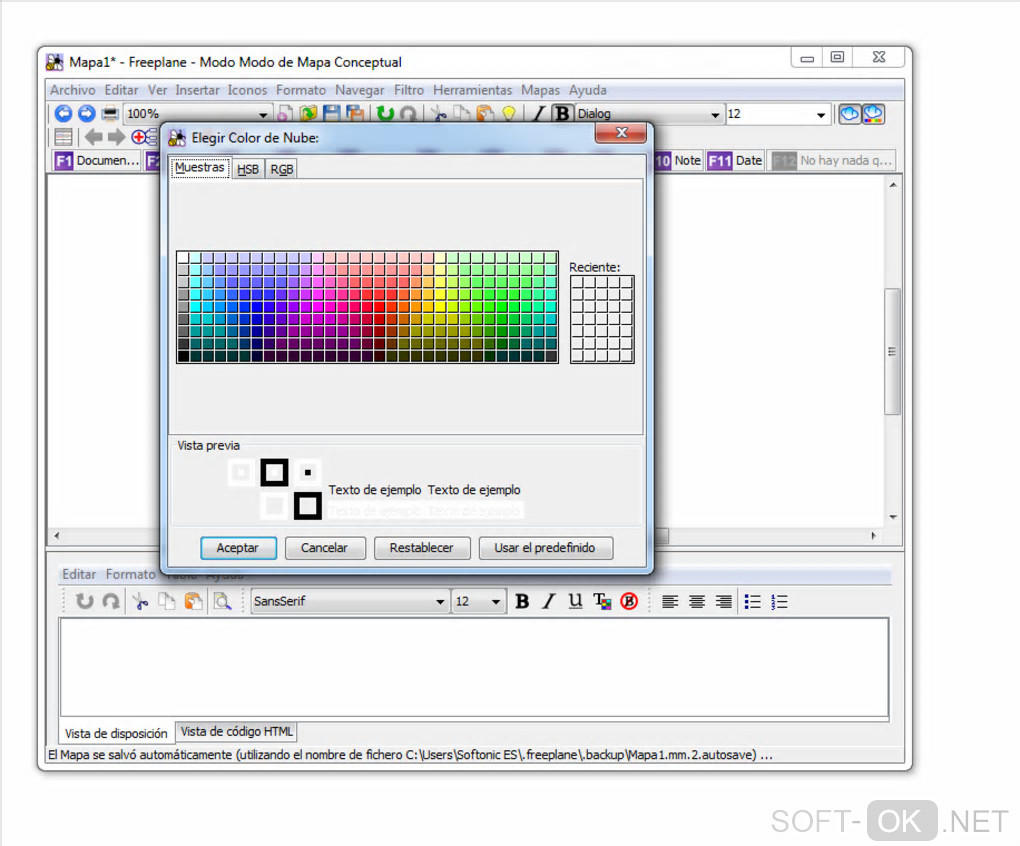This screenshot has height=846, width=1020.
Task: Add a cloud with the first cloud icon
Action: click(849, 114)
